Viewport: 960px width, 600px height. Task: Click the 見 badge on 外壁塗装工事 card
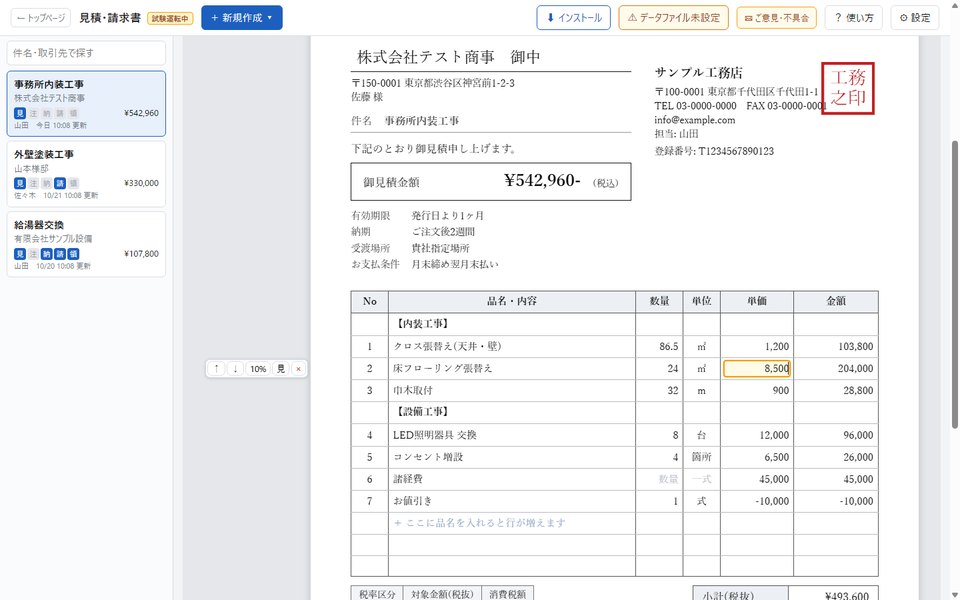pyautogui.click(x=20, y=183)
